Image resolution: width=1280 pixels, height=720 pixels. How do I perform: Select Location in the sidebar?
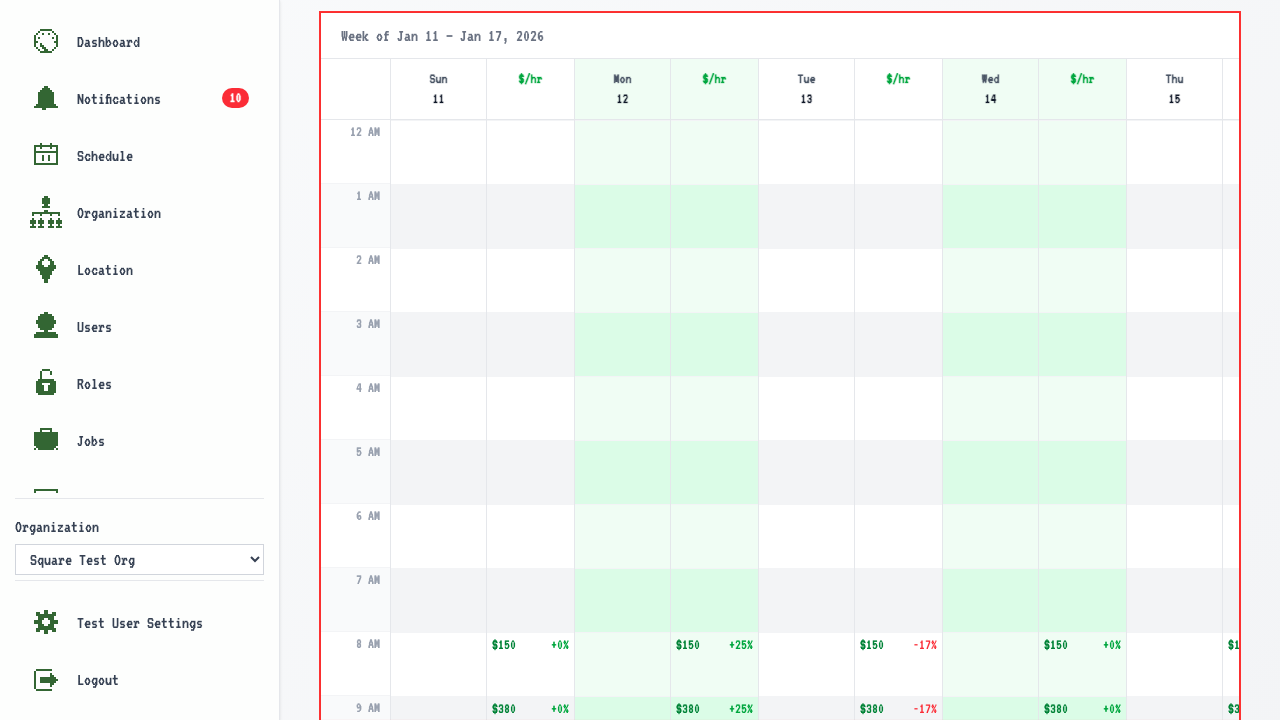tap(105, 270)
